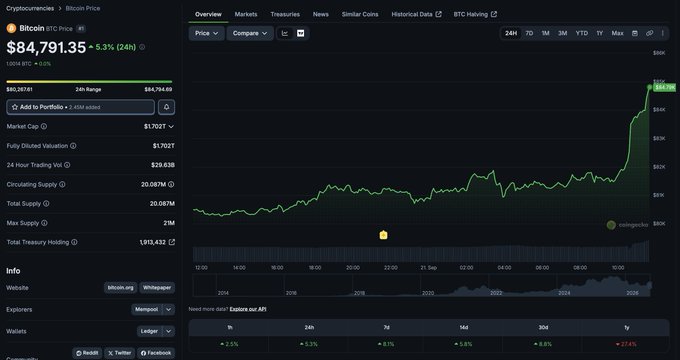Click the $84.79K current price label on chart
Viewport: 680px width, 360px height.
click(x=664, y=88)
